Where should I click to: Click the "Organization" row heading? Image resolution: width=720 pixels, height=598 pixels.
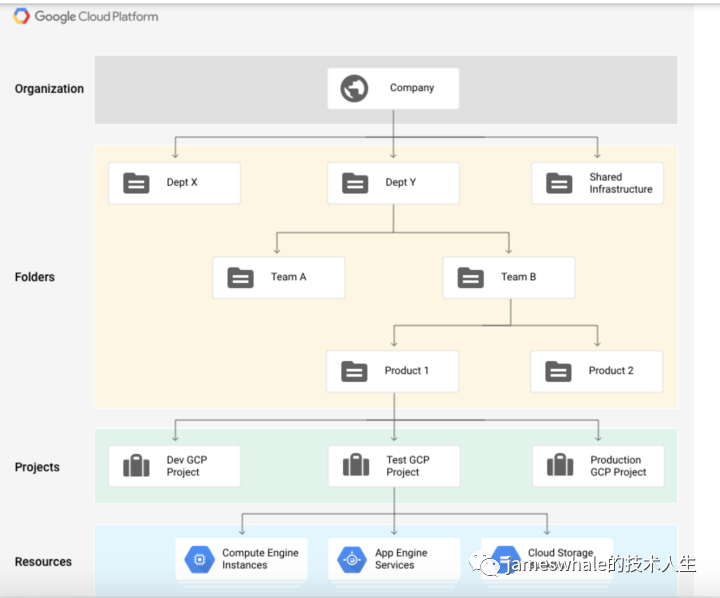tap(49, 89)
